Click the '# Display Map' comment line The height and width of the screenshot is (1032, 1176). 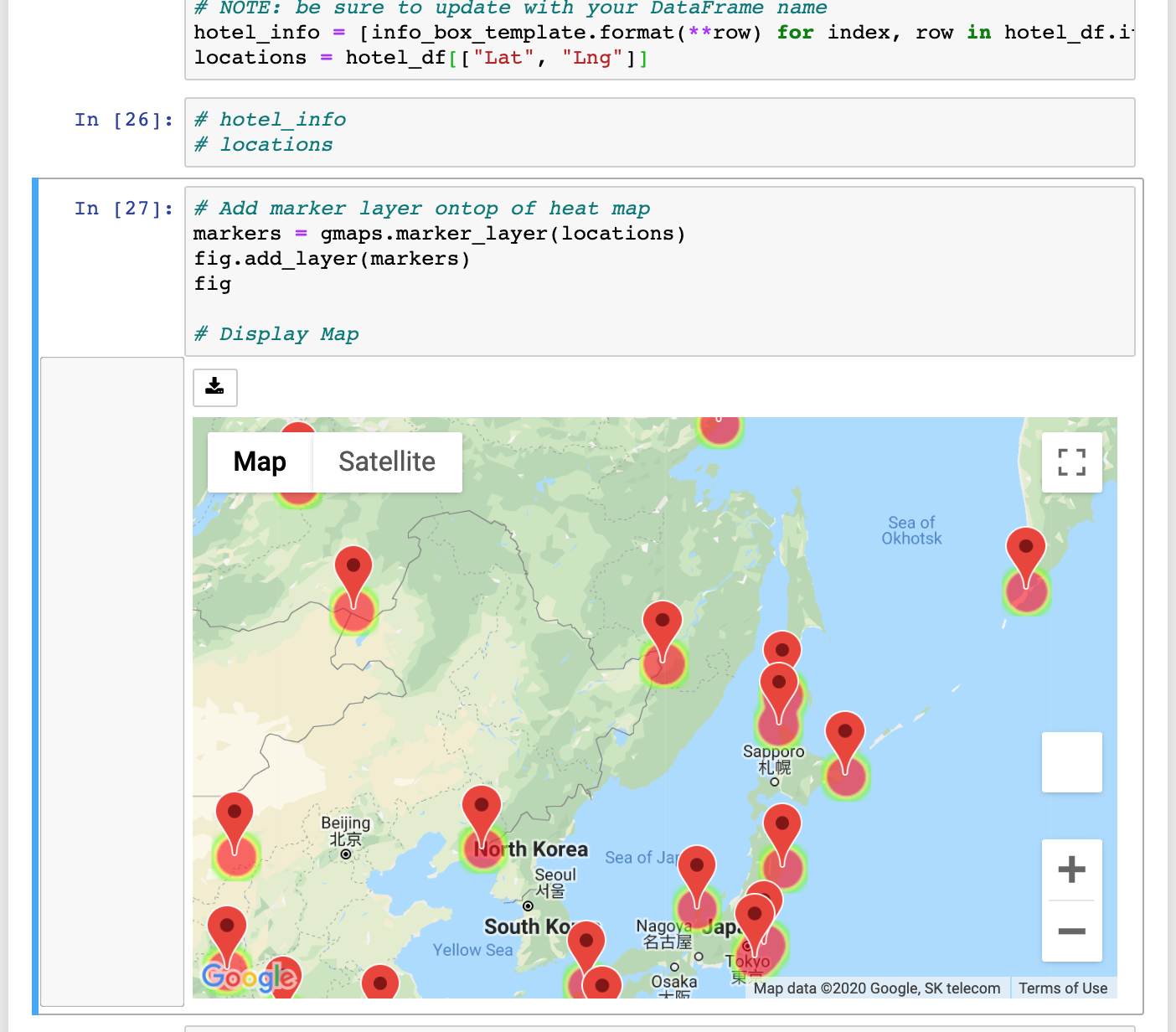(x=276, y=334)
